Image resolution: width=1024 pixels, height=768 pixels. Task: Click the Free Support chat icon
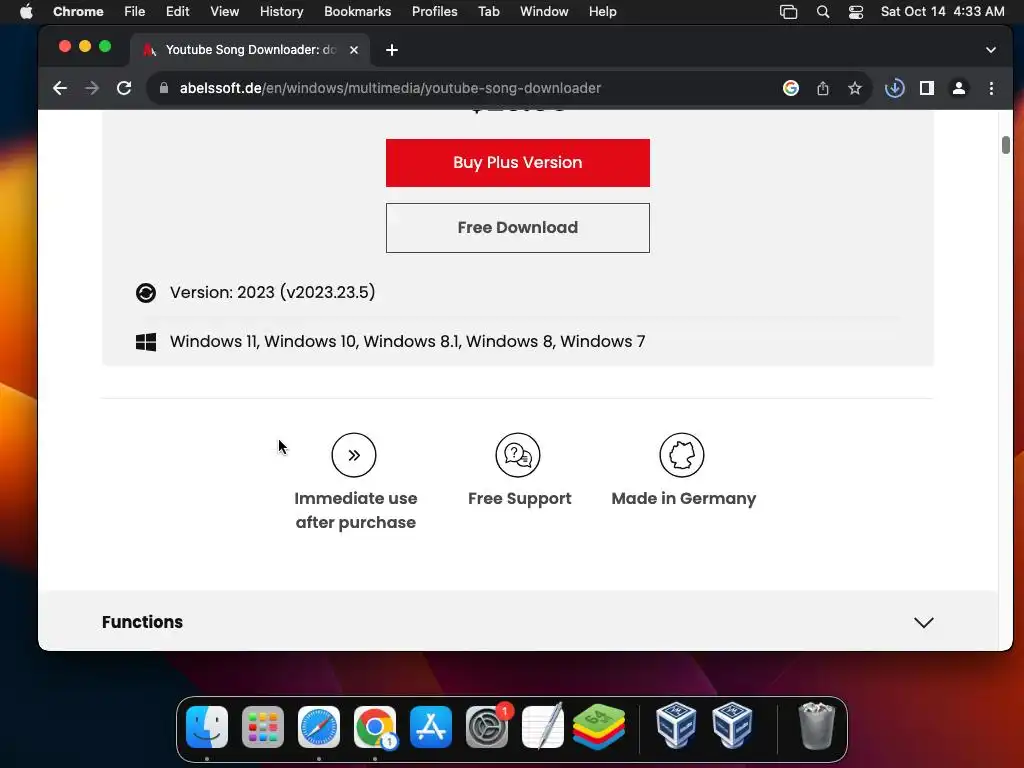point(518,455)
